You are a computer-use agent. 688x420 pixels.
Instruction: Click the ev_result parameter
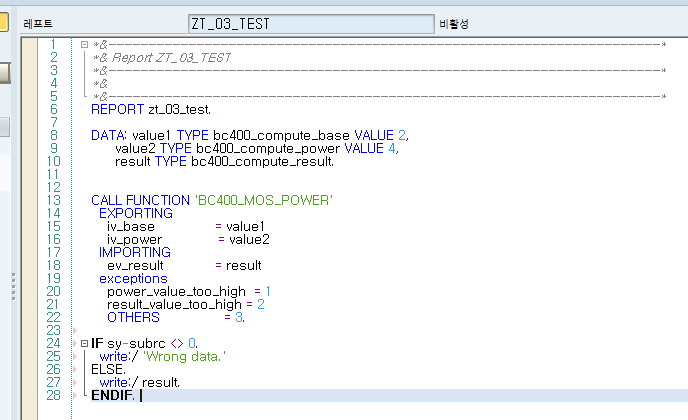(x=135, y=266)
